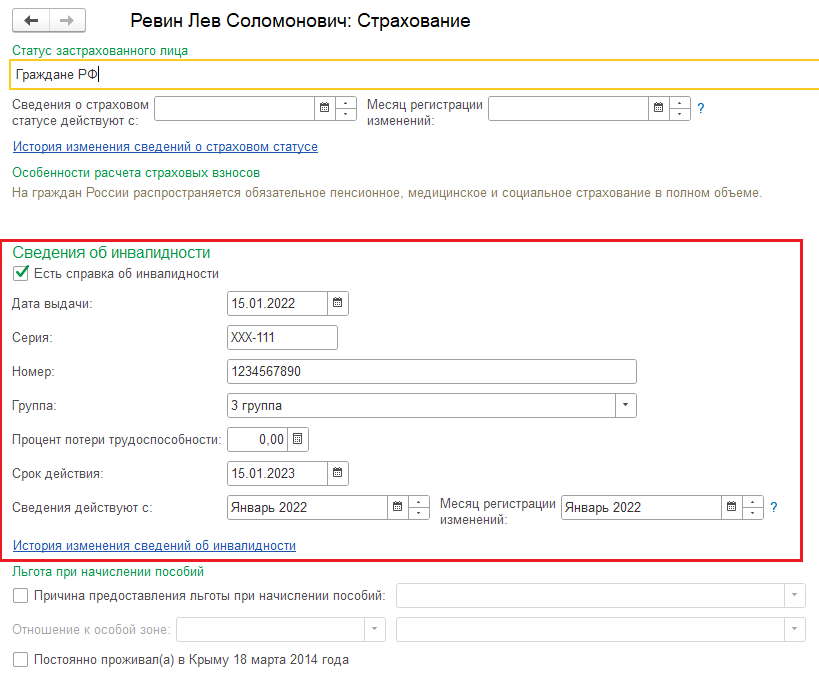Uncheck Есть справка об инвалидности checkbox
Screen dimensions: 819x690
pyautogui.click(x=21, y=273)
